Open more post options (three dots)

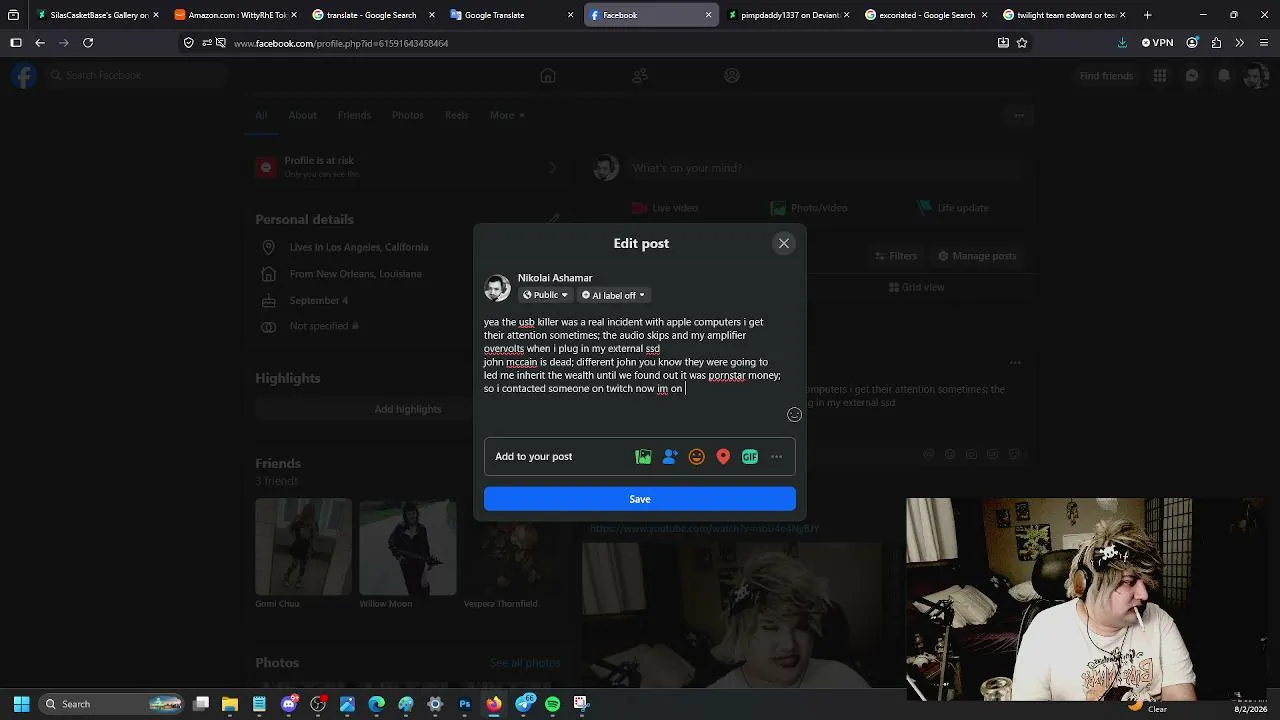click(x=776, y=457)
